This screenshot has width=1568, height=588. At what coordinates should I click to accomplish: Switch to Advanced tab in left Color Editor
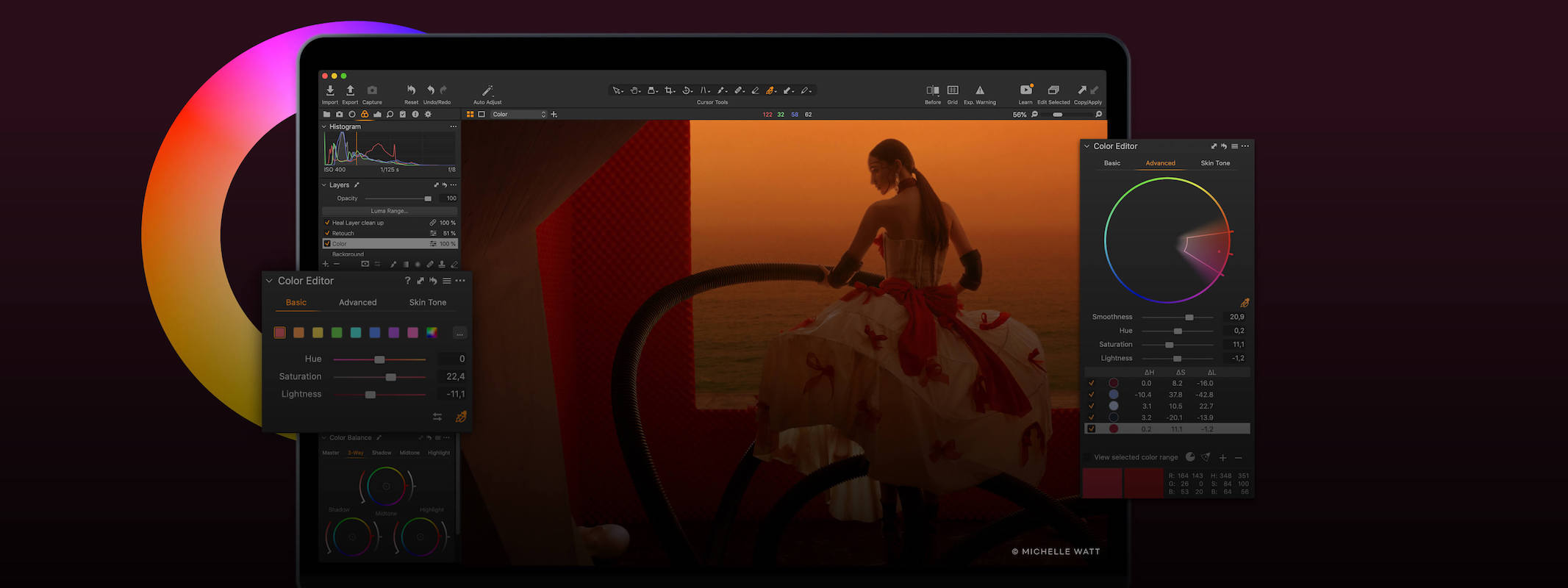tap(357, 302)
